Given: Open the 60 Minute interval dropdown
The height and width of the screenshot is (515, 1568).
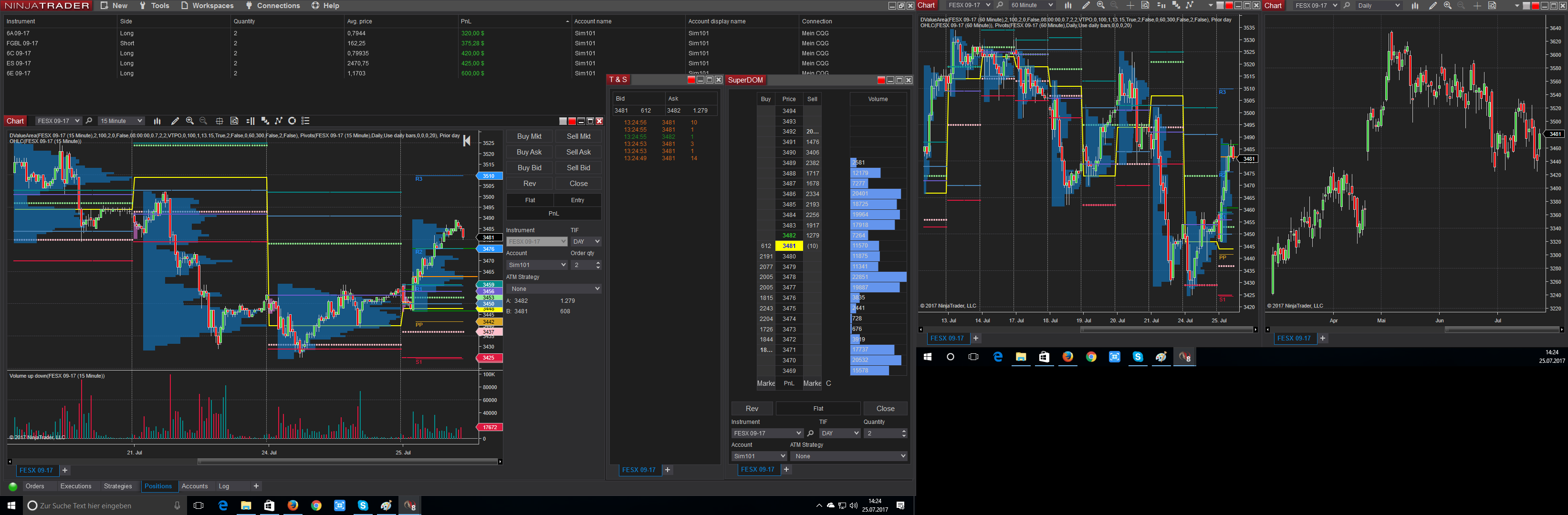Looking at the screenshot, I should 1031,5.
